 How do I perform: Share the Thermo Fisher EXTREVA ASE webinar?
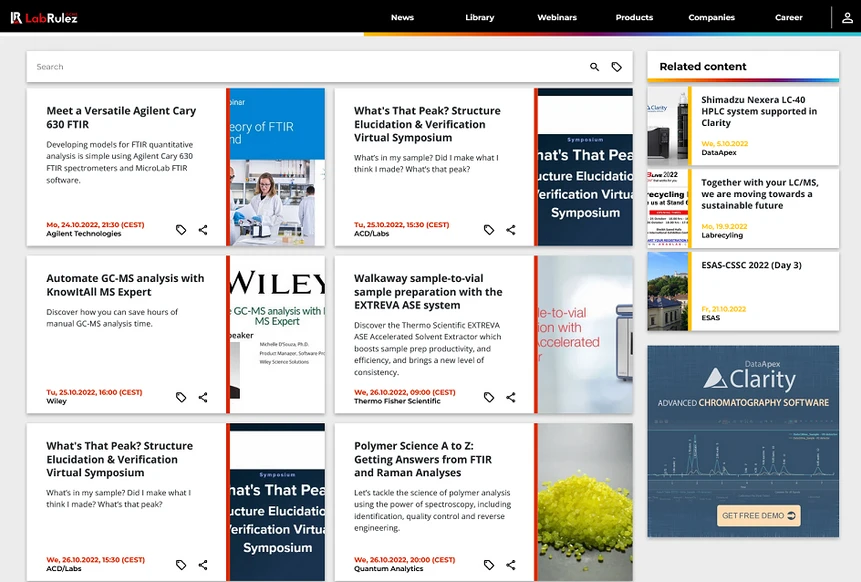pos(511,397)
